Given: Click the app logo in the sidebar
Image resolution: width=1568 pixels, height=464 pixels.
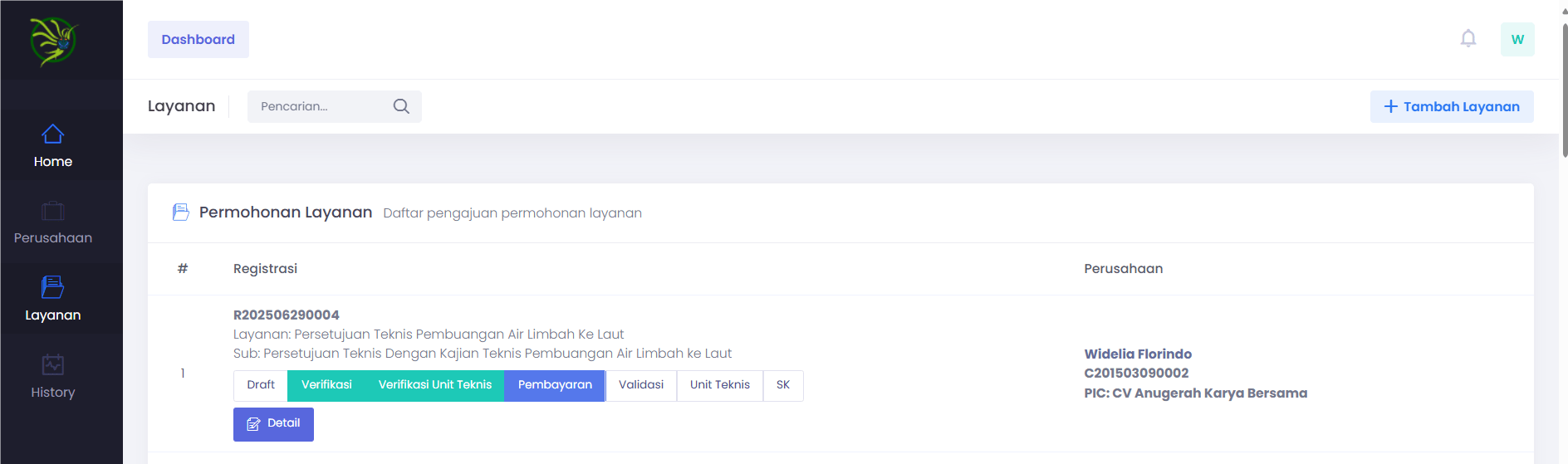Looking at the screenshot, I should 53,41.
